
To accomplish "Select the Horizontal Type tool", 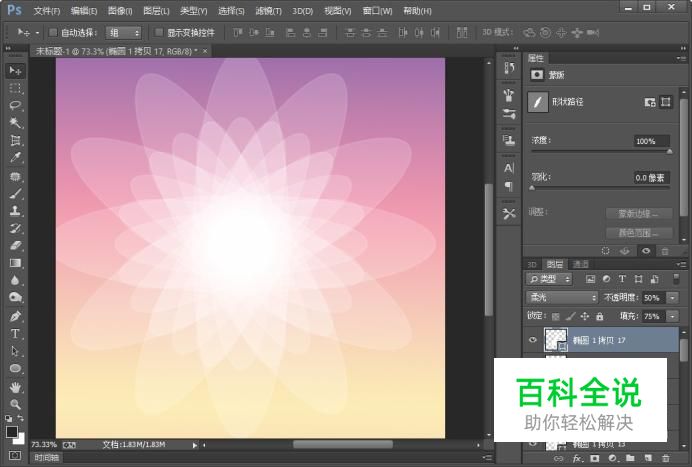I will [15, 334].
